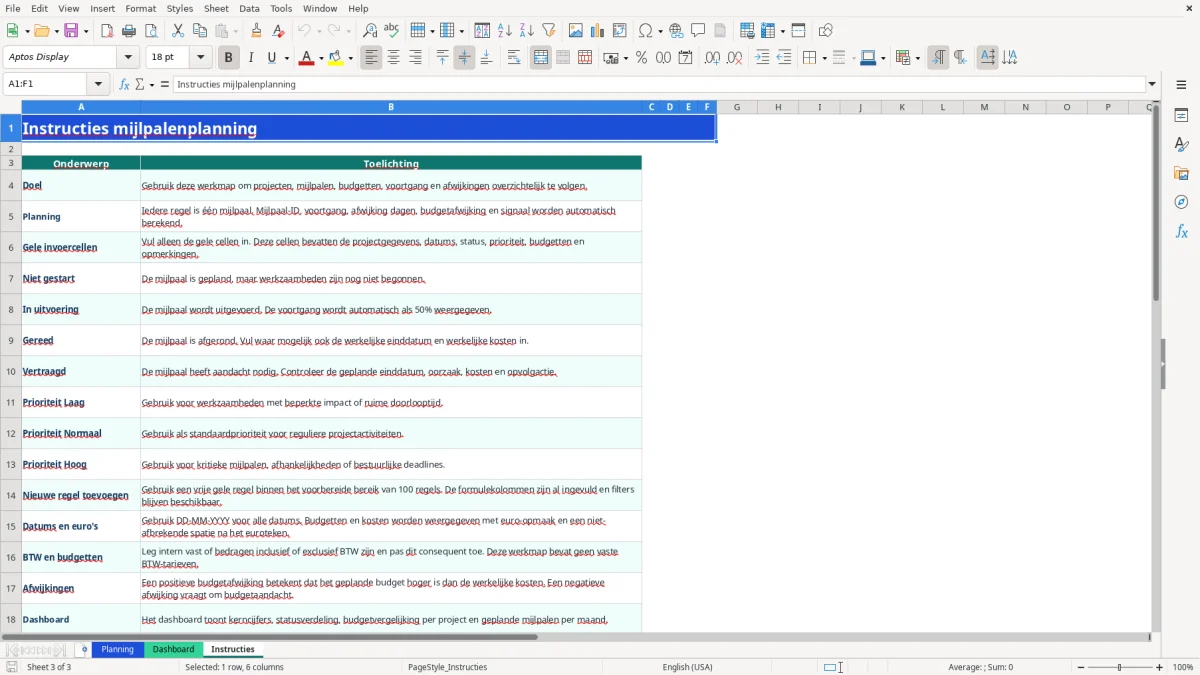Insert a comment
Viewport: 1200px width, 675px height.
[x=698, y=31]
